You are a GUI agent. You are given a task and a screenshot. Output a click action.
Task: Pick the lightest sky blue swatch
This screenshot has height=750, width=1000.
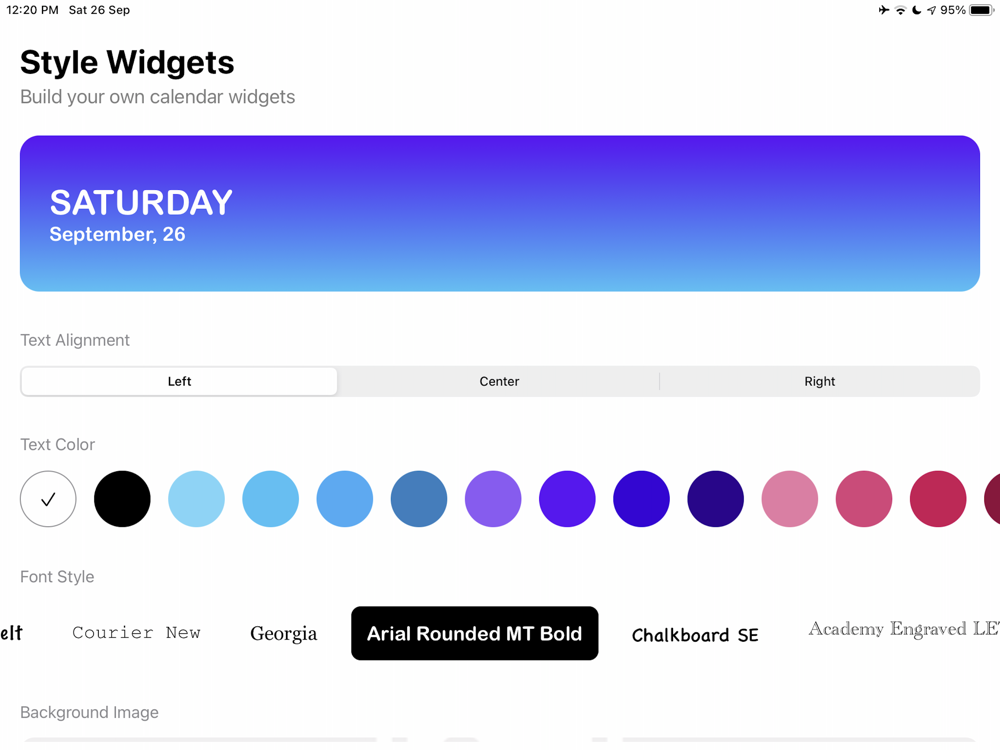[196, 499]
